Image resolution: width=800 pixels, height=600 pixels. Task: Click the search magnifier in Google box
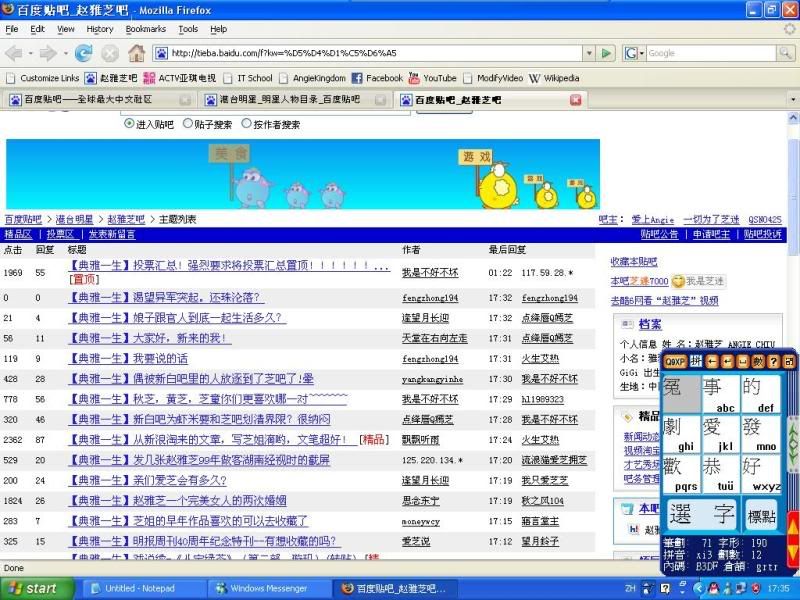pos(785,53)
